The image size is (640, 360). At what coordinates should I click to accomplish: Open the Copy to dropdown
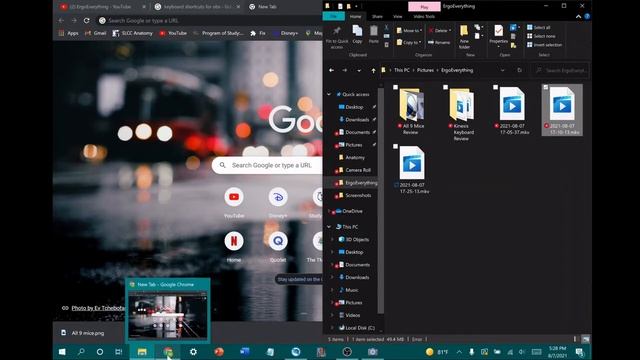click(409, 42)
